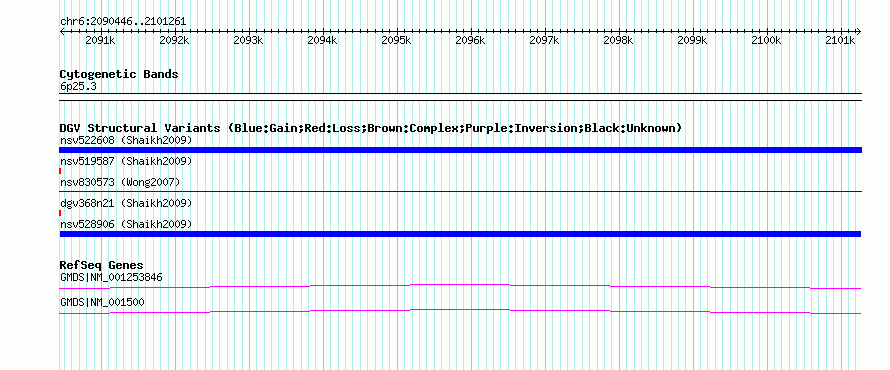The image size is (890, 370).
Task: Open variant nsv830573 (Wong2007) label
Action: click(120, 183)
